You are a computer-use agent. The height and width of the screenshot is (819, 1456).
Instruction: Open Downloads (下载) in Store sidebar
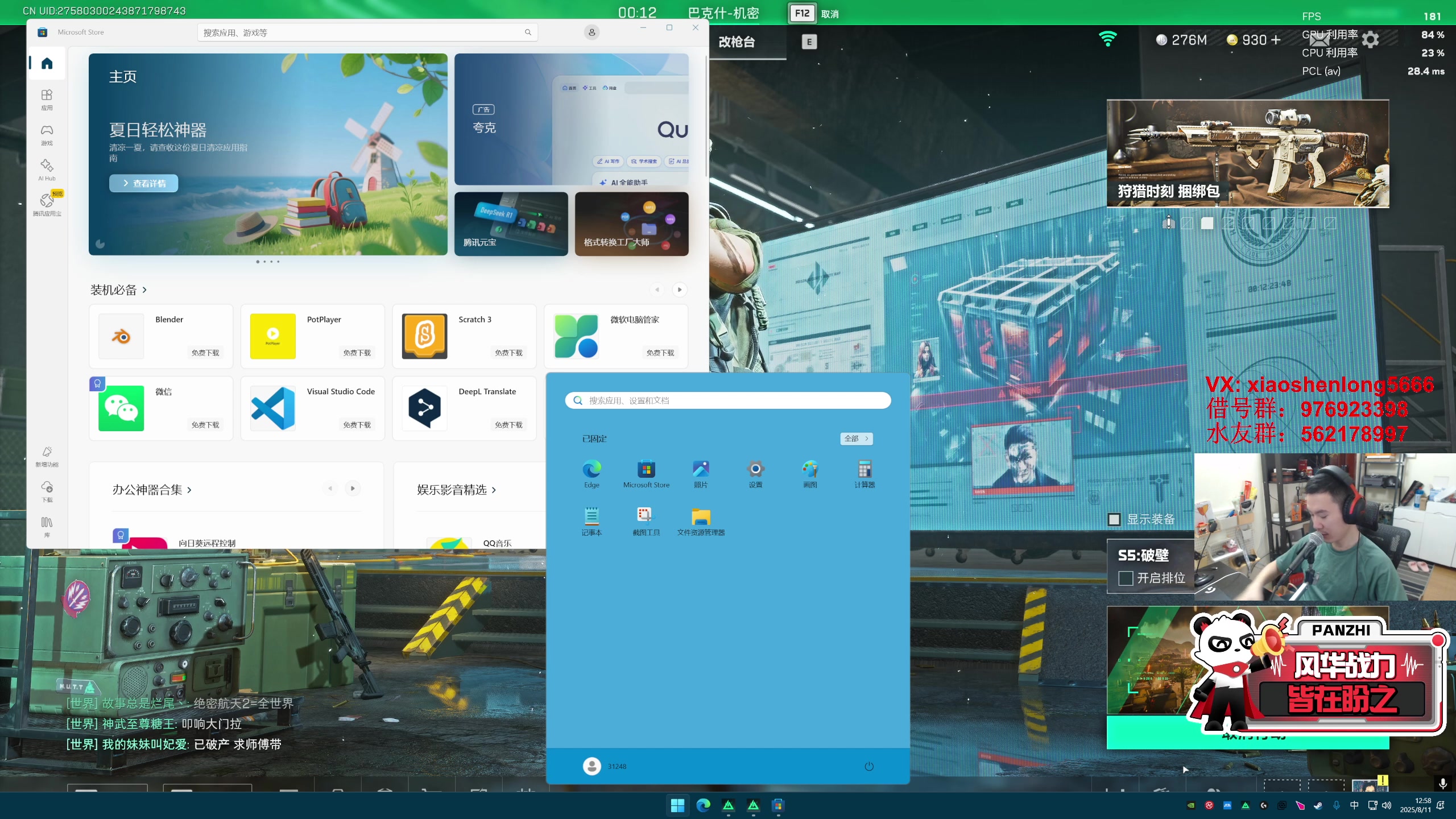47,491
